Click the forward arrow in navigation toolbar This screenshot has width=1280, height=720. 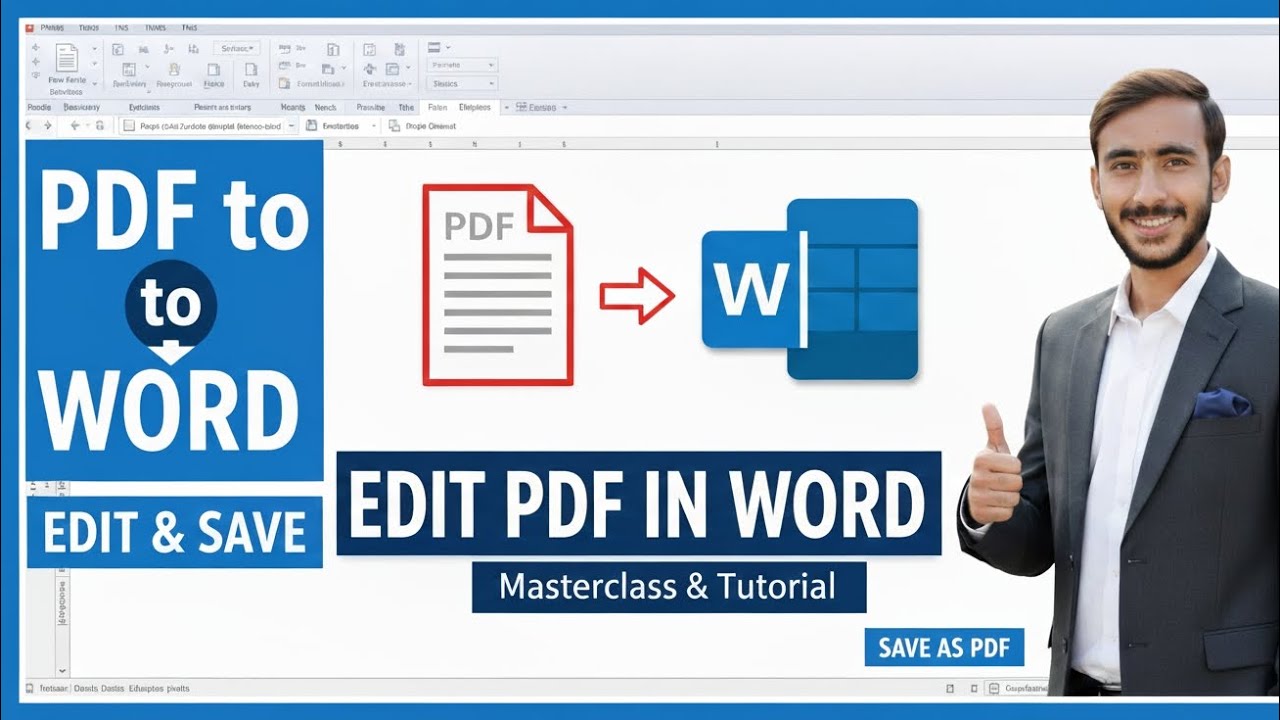47,126
